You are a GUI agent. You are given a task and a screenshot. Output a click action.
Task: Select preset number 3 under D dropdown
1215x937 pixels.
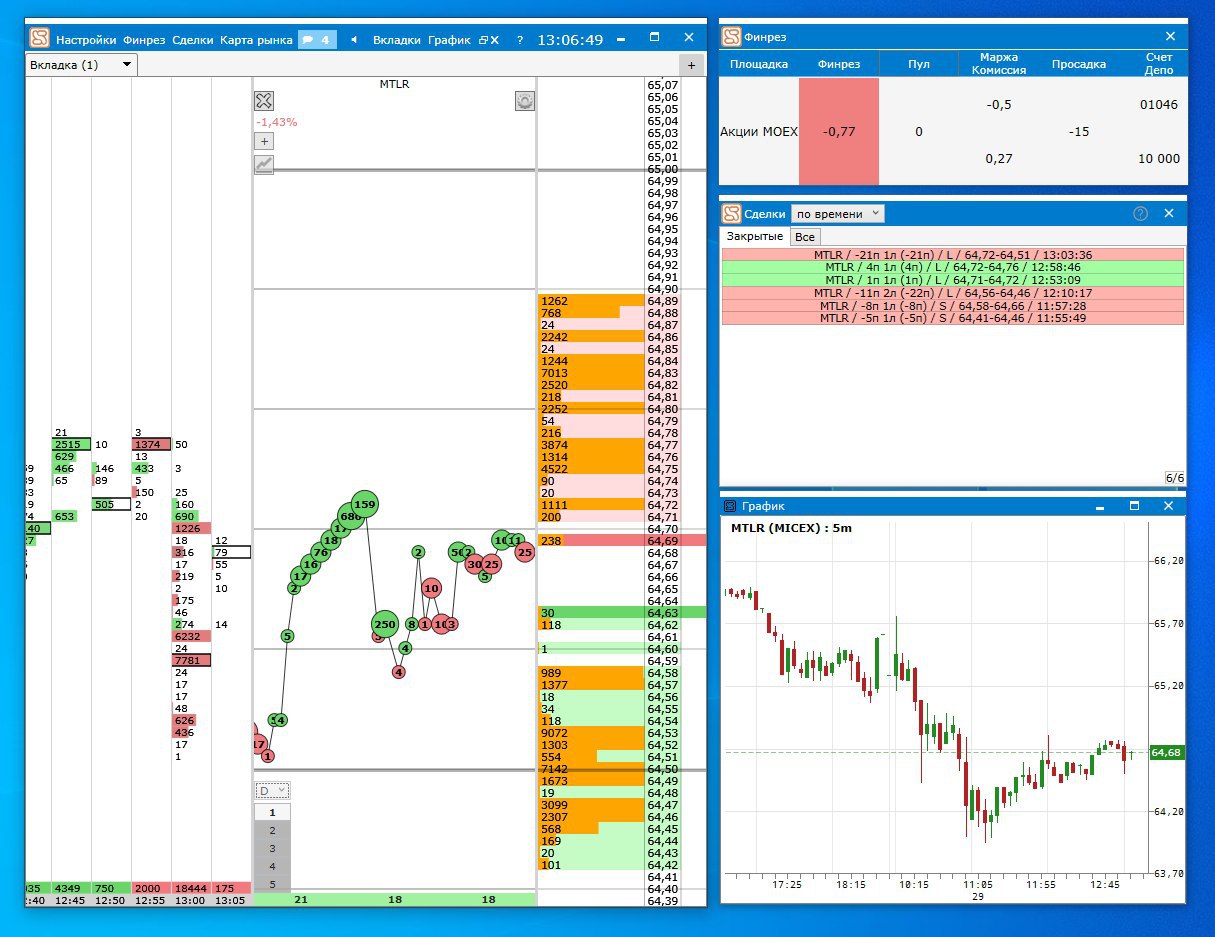pyautogui.click(x=272, y=849)
